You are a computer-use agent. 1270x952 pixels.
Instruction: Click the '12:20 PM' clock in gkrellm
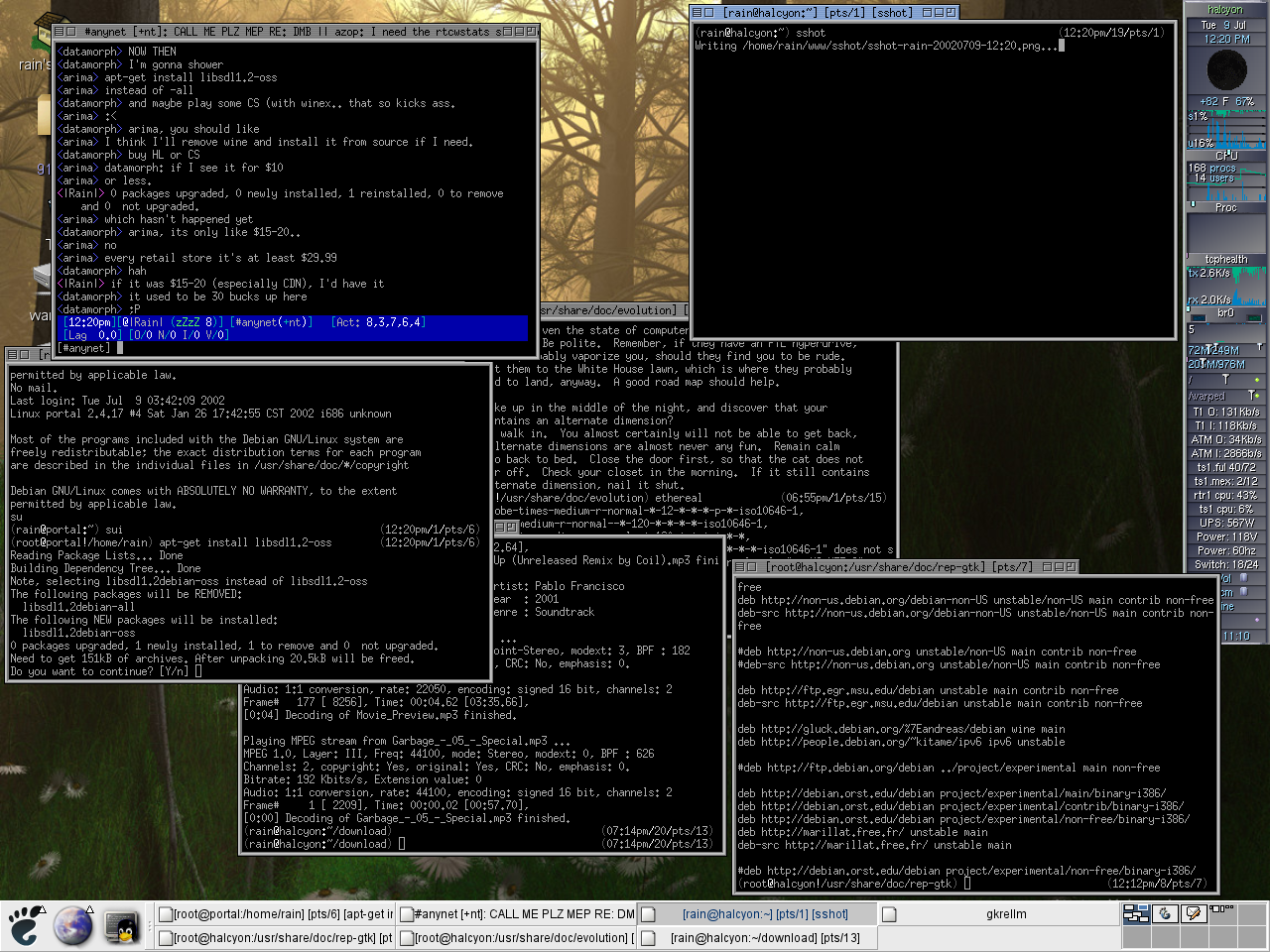tap(1226, 39)
